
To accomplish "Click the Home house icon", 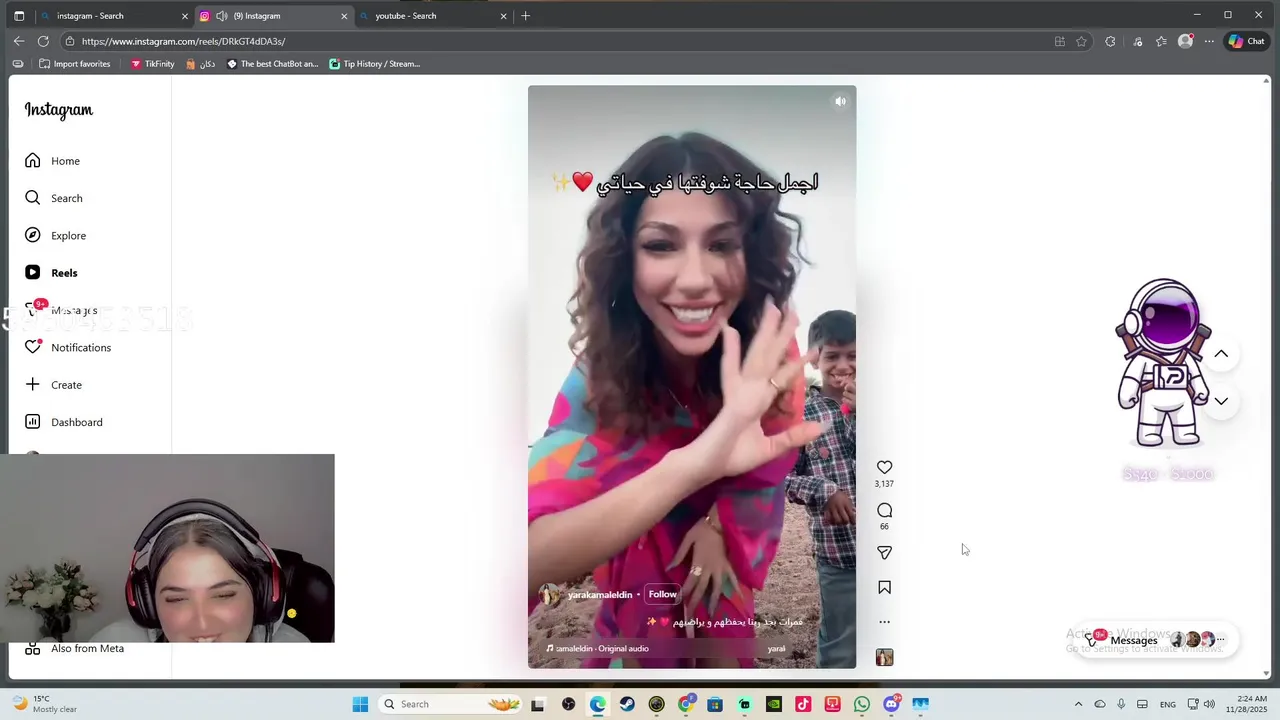I will coord(33,160).
